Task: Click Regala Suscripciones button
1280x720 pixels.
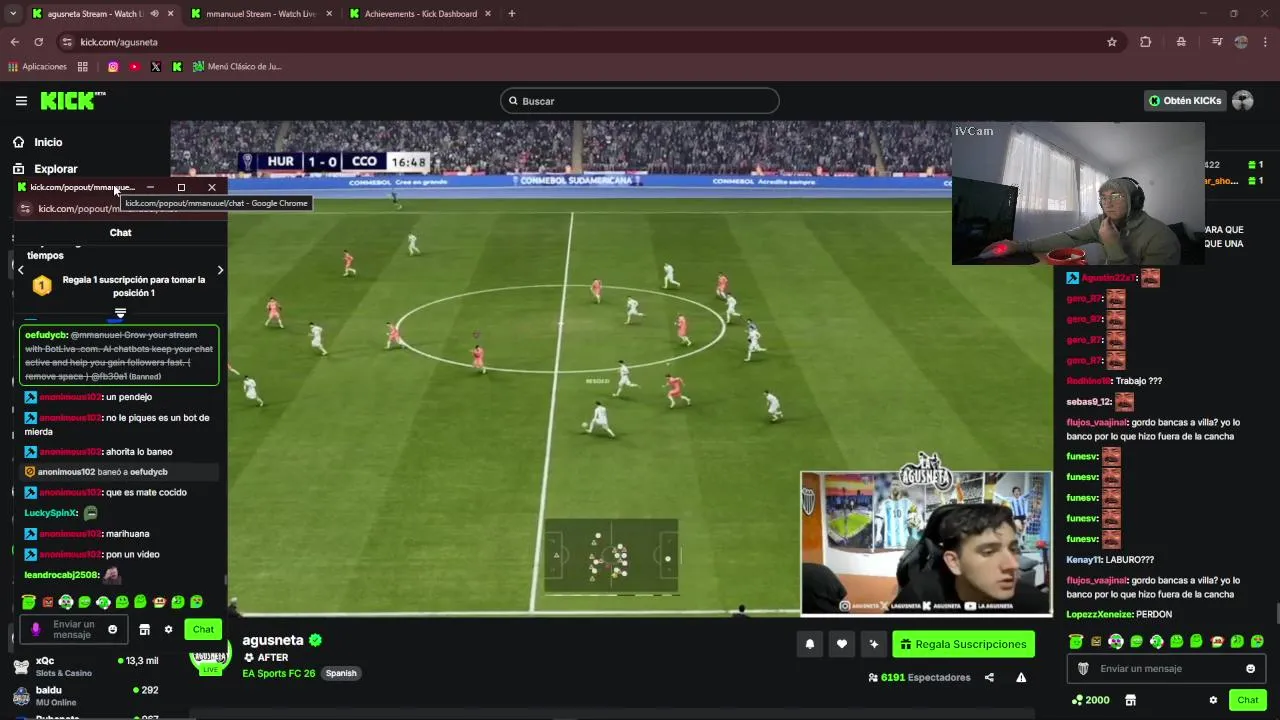Action: 964,644
